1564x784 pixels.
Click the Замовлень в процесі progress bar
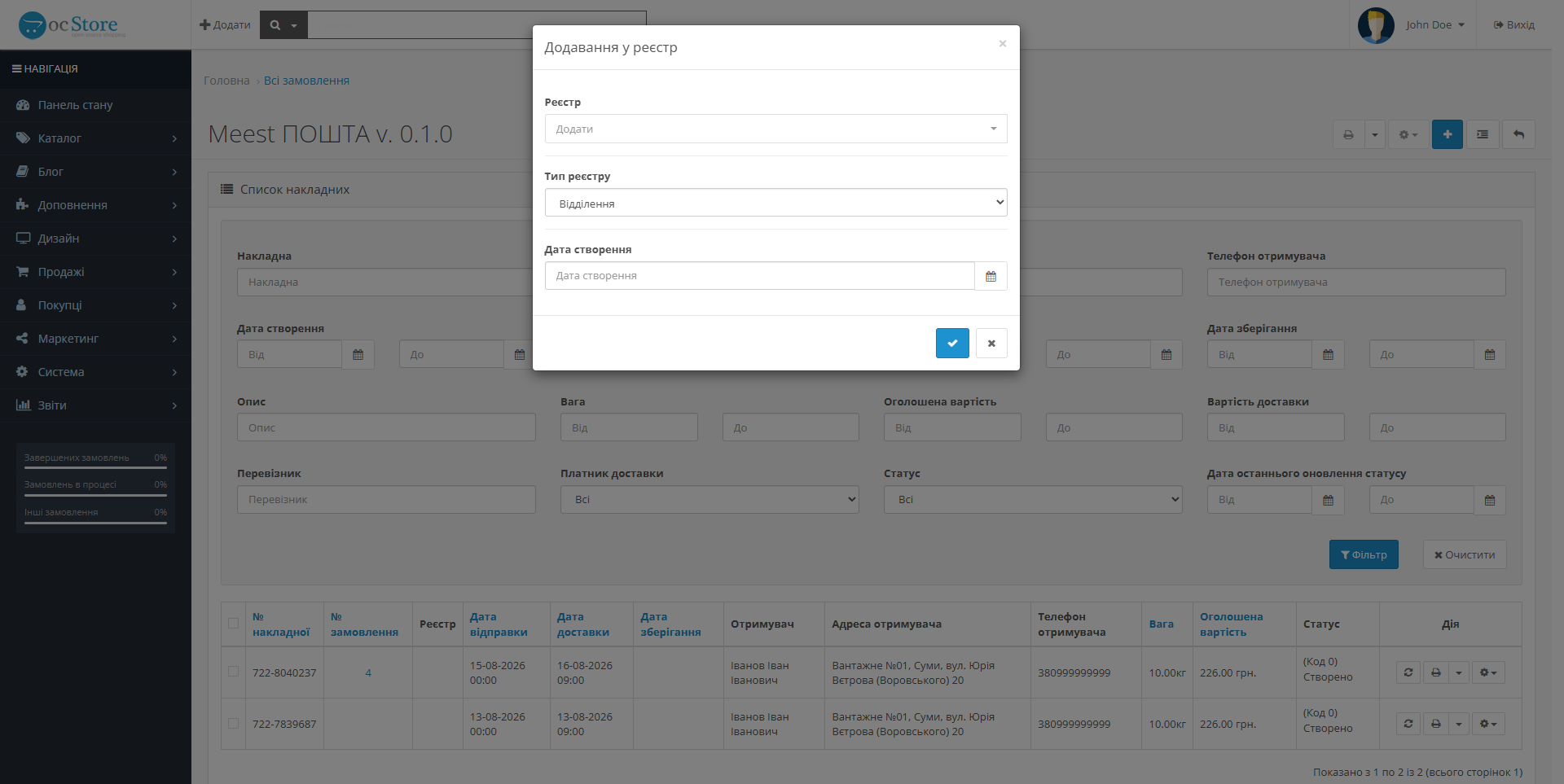(95, 495)
